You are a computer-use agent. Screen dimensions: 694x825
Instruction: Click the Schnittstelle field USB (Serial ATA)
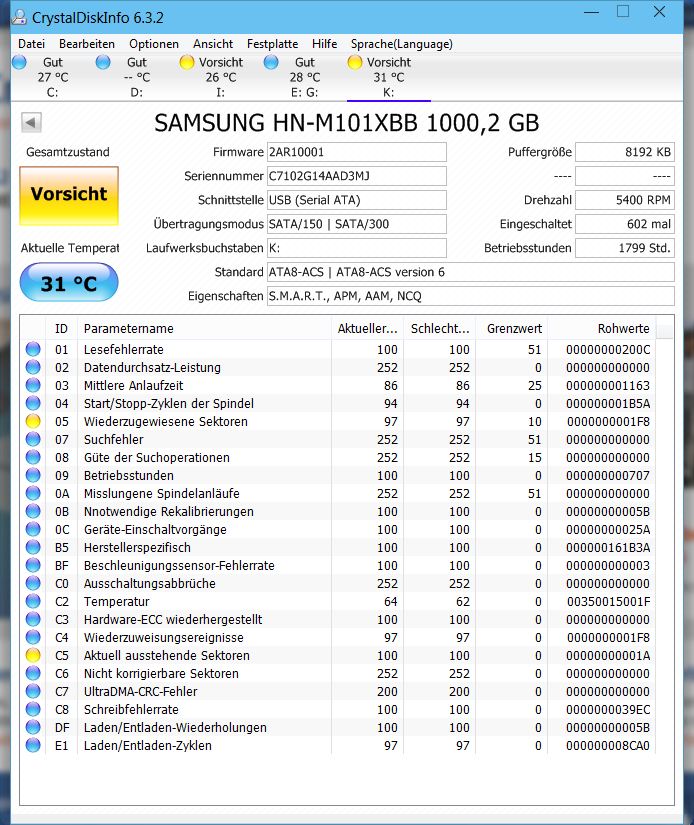point(357,200)
